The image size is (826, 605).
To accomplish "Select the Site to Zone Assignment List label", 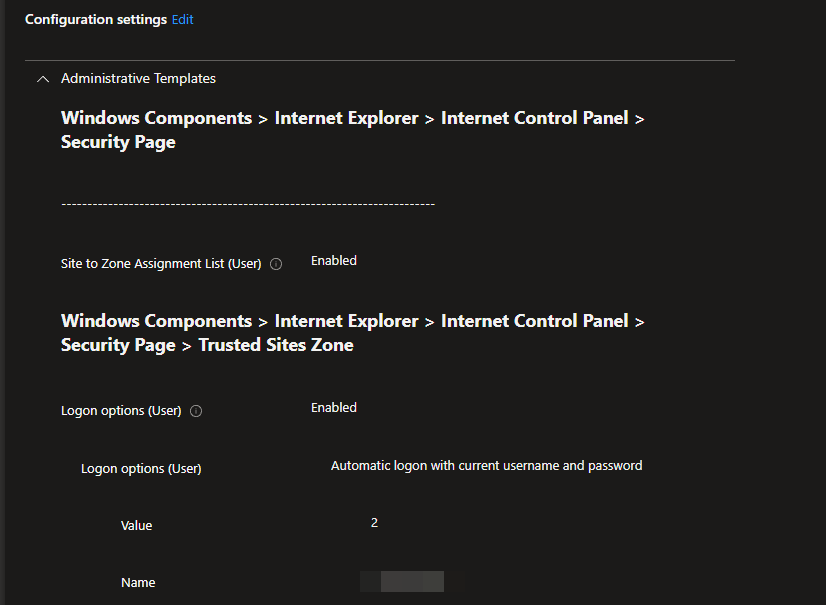I will (160, 264).
